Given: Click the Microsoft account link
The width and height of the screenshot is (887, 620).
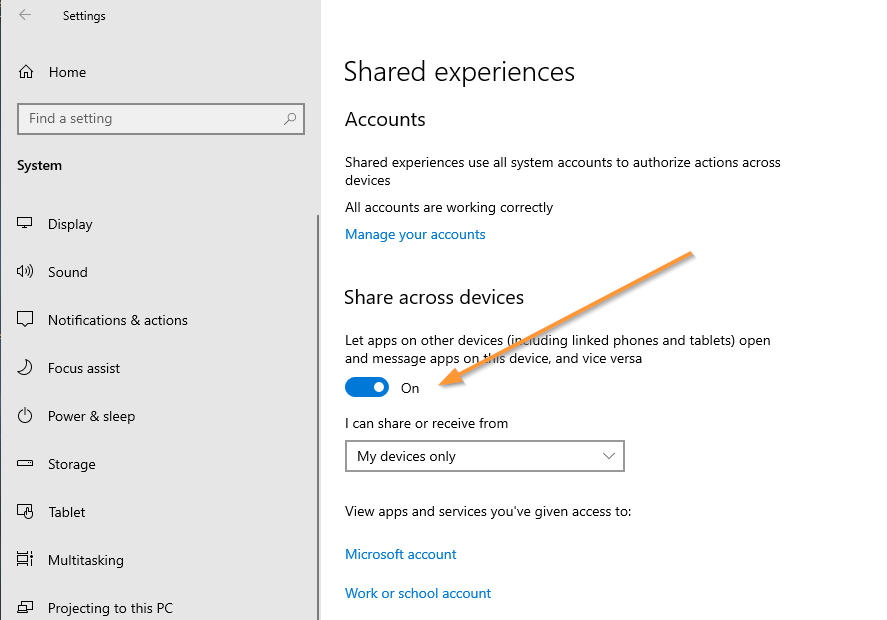Looking at the screenshot, I should [400, 554].
